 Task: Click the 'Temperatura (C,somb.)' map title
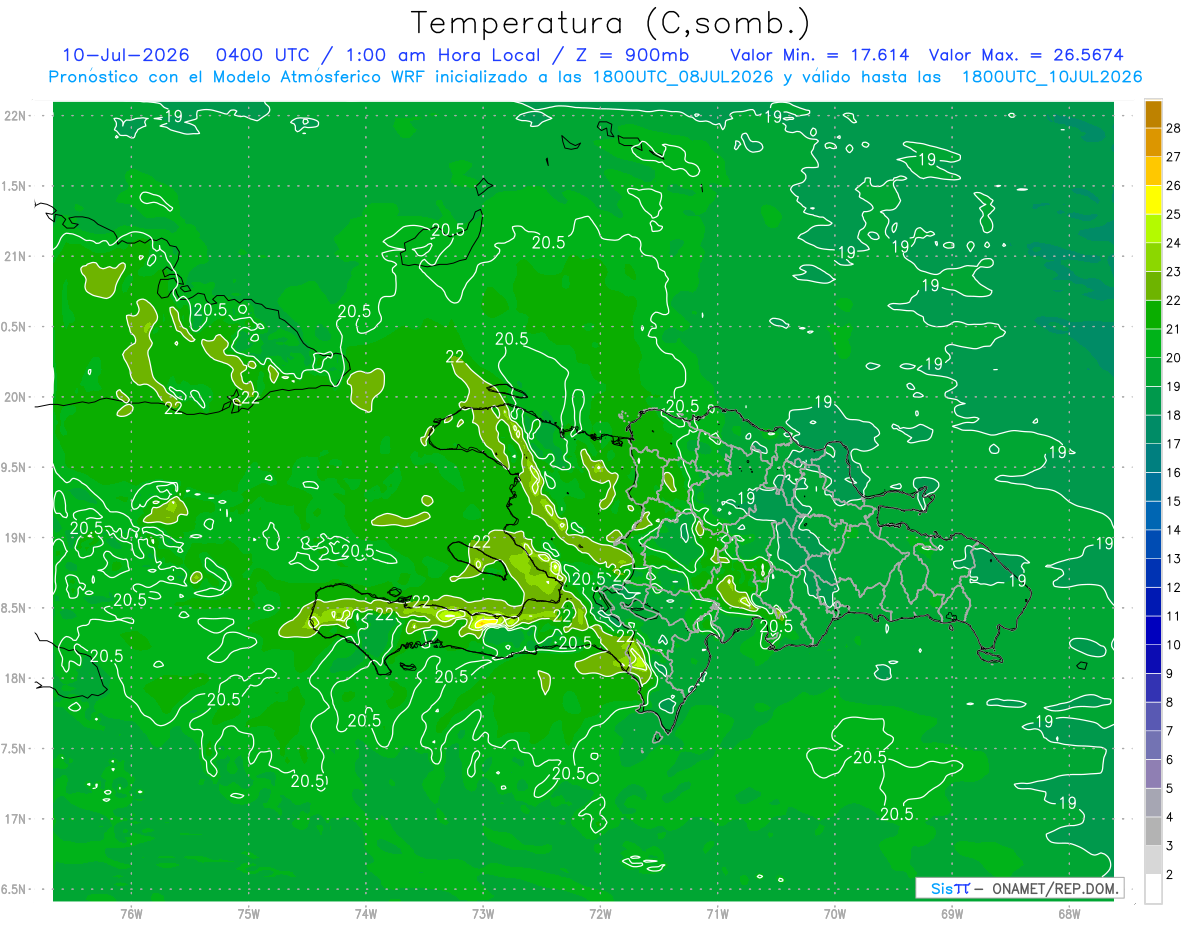coord(610,23)
